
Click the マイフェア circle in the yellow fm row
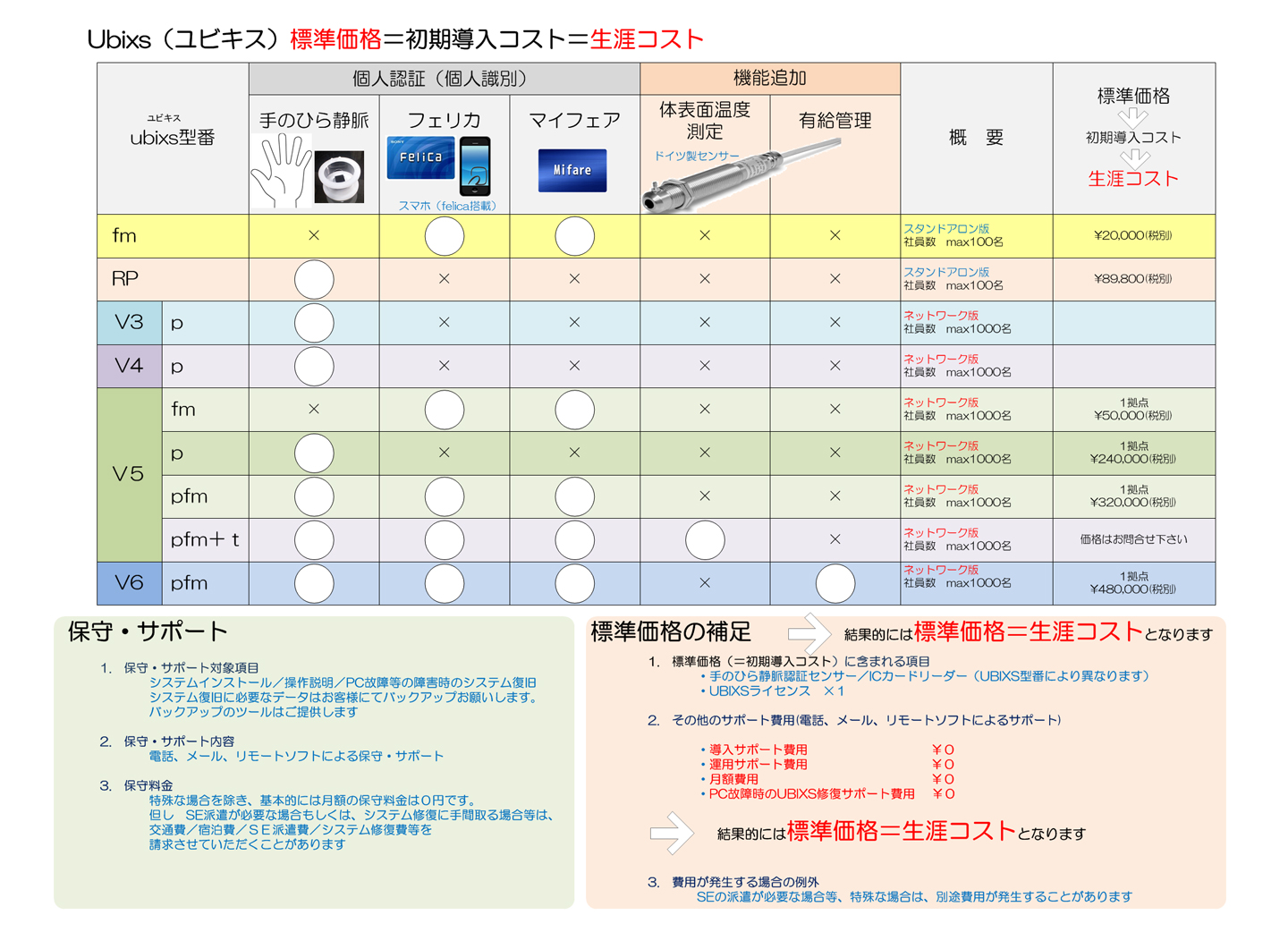[x=574, y=236]
